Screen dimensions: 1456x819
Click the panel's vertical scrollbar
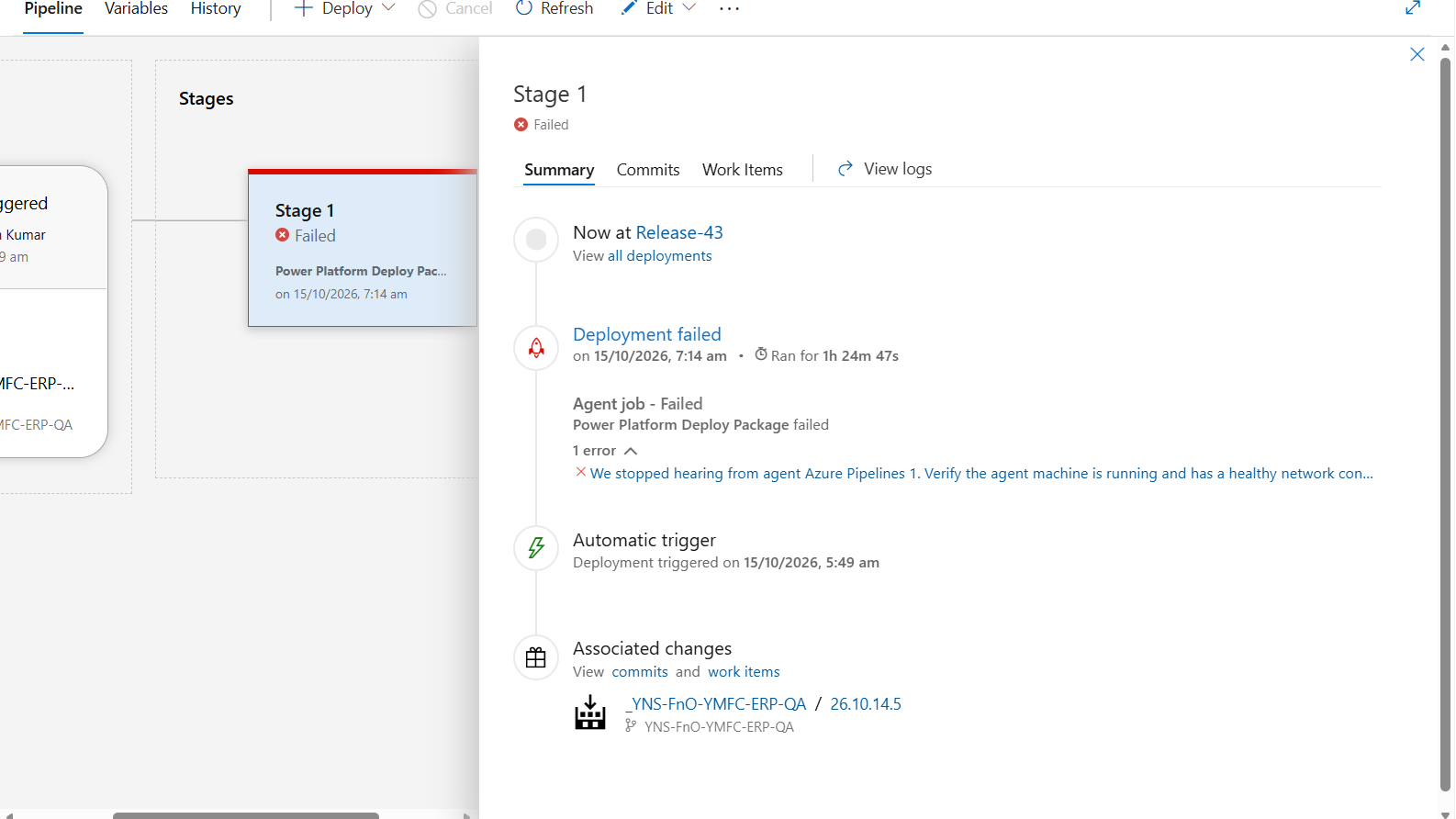[1446, 422]
